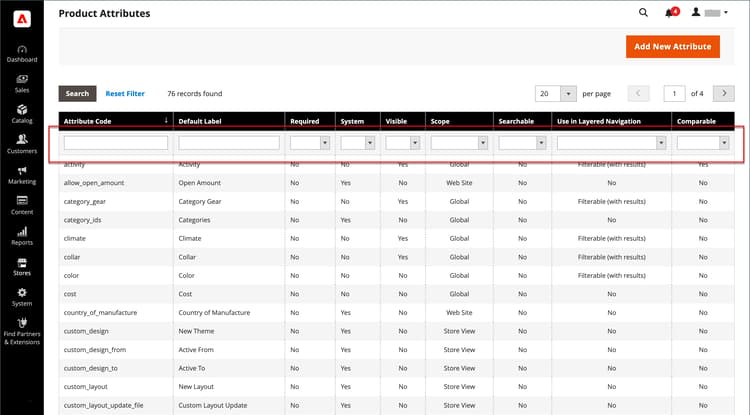
Task: Open the Searchable filter dropdown
Action: coord(522,142)
